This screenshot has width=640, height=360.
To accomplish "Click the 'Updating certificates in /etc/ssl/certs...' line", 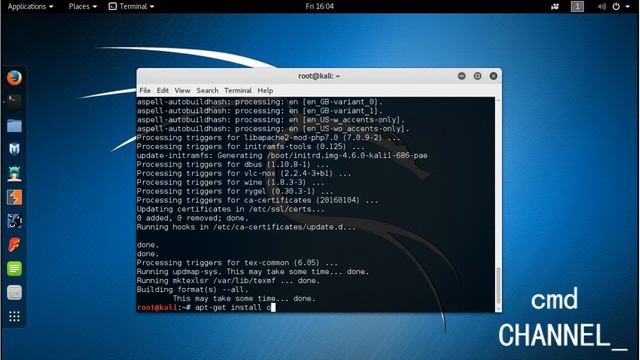I will click(x=231, y=209).
